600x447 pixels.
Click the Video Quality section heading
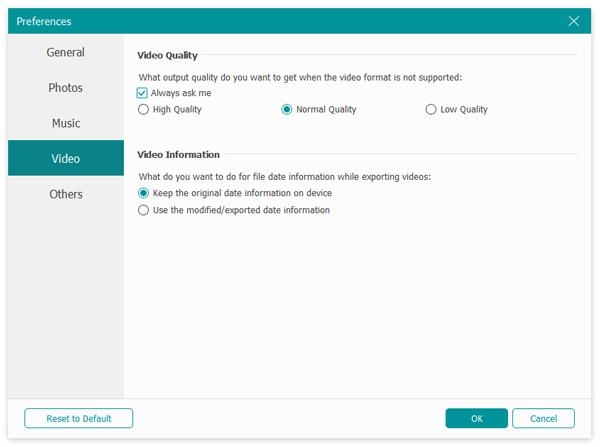[x=169, y=55]
